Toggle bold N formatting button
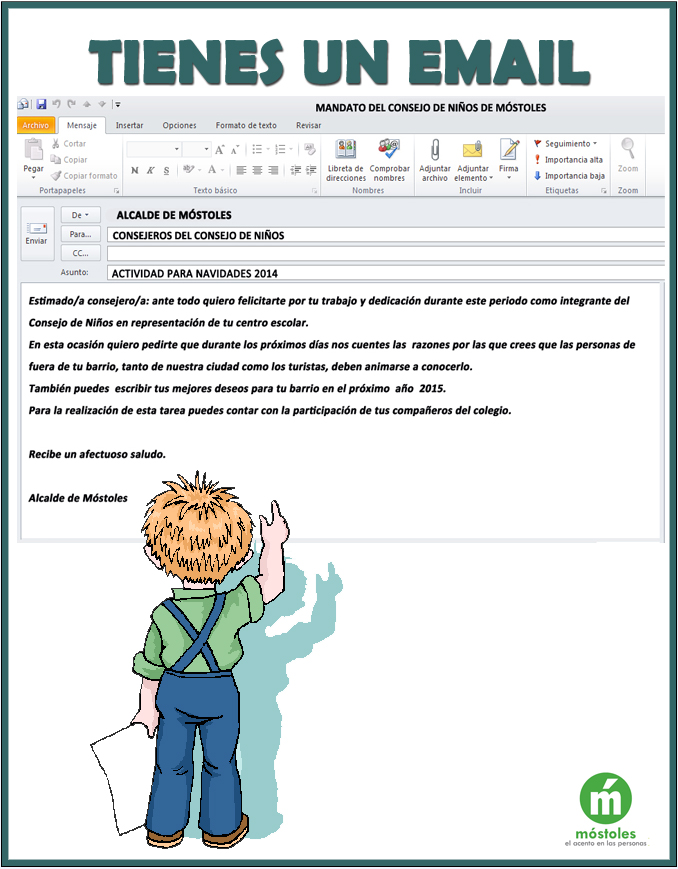Viewport: 678px width, 869px height. click(134, 170)
